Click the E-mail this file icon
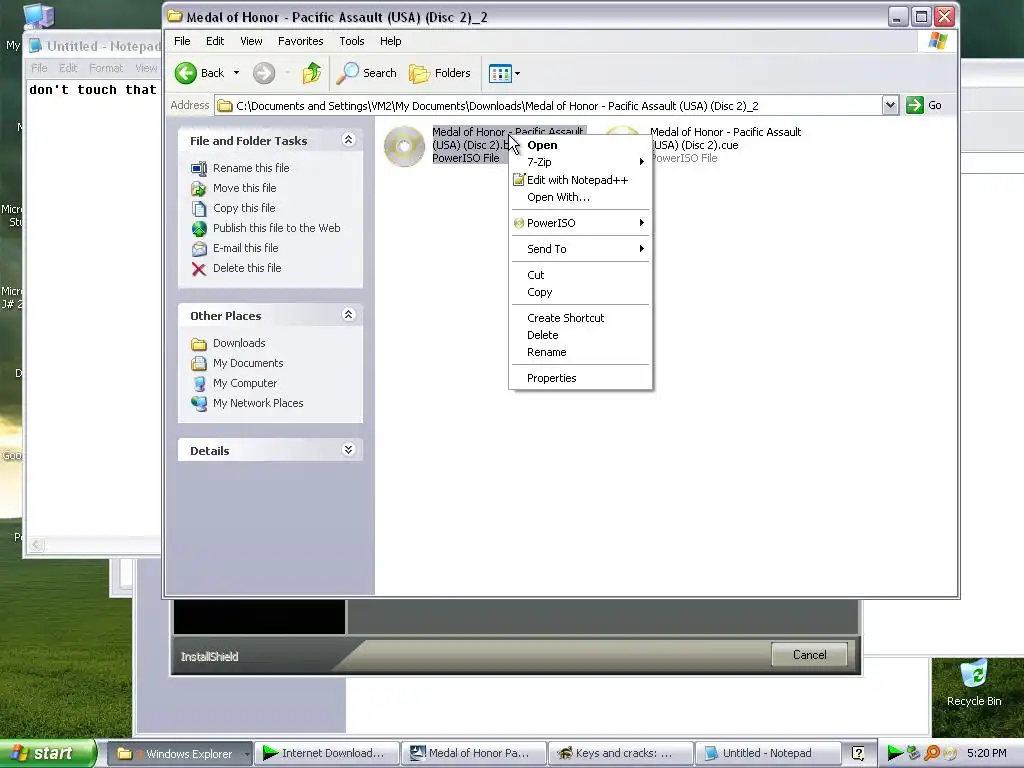 pyautogui.click(x=199, y=249)
